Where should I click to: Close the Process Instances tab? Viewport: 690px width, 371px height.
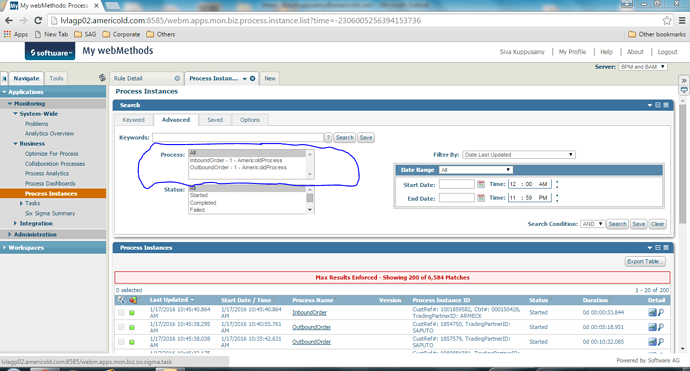(253, 78)
